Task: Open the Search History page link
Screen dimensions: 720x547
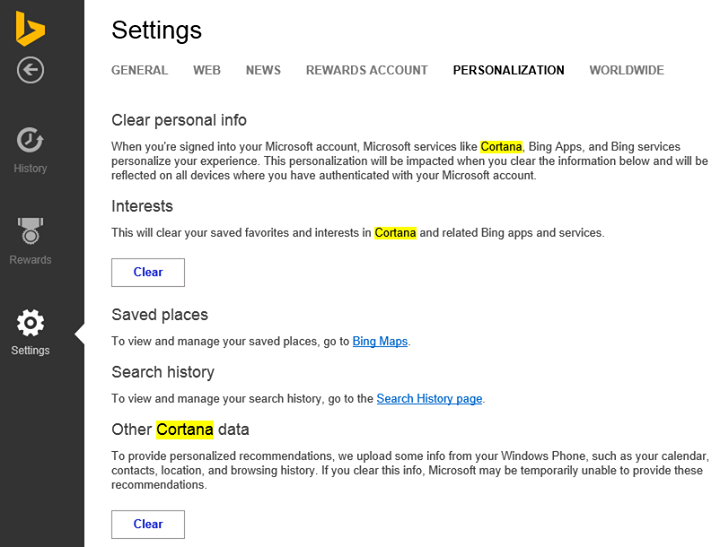Action: (x=429, y=399)
